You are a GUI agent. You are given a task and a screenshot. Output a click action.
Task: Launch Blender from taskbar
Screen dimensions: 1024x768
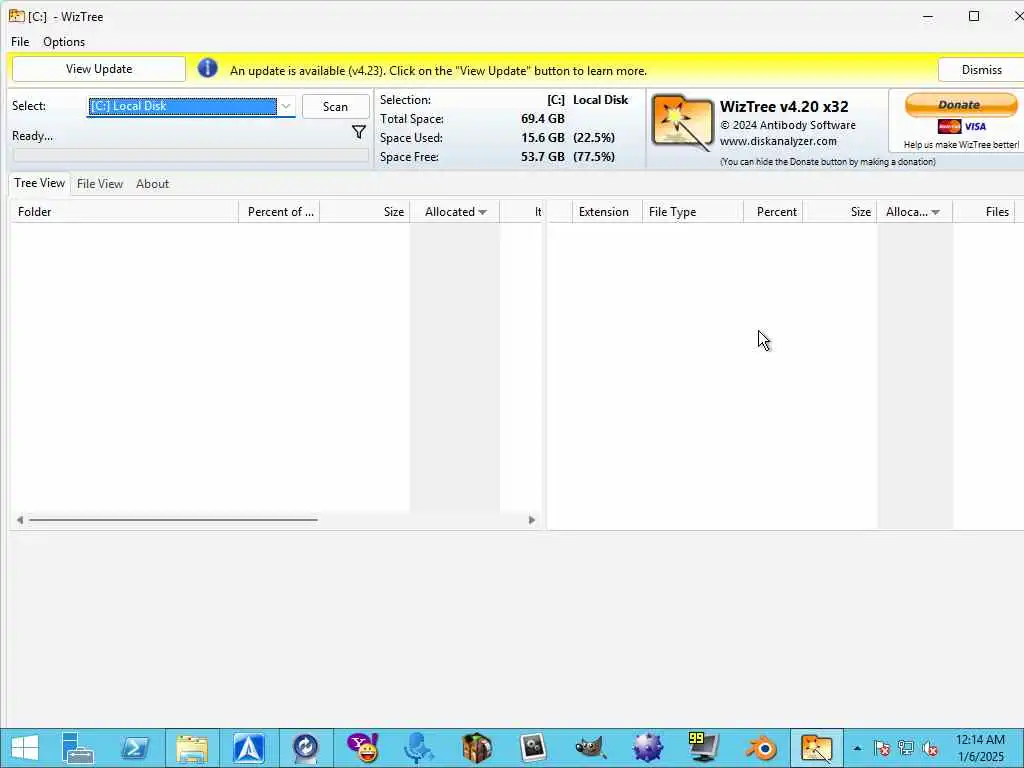(761, 748)
